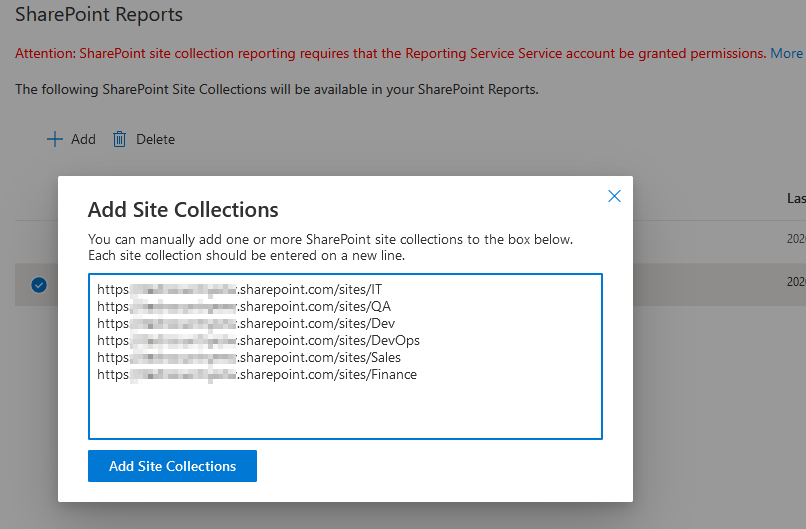Screen dimensions: 806x529
Task: Click the line ending in /sites/QA
Action: pyautogui.click(x=244, y=306)
